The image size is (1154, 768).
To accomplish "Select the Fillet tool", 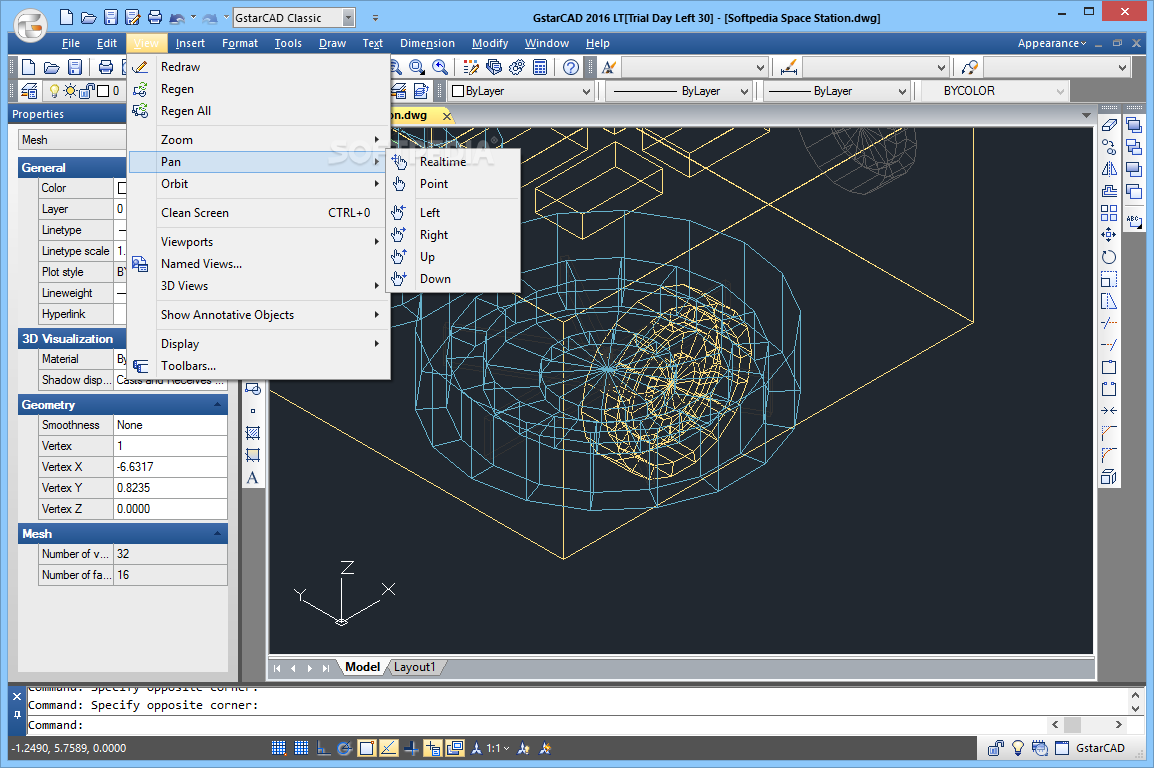I will pos(1109,455).
